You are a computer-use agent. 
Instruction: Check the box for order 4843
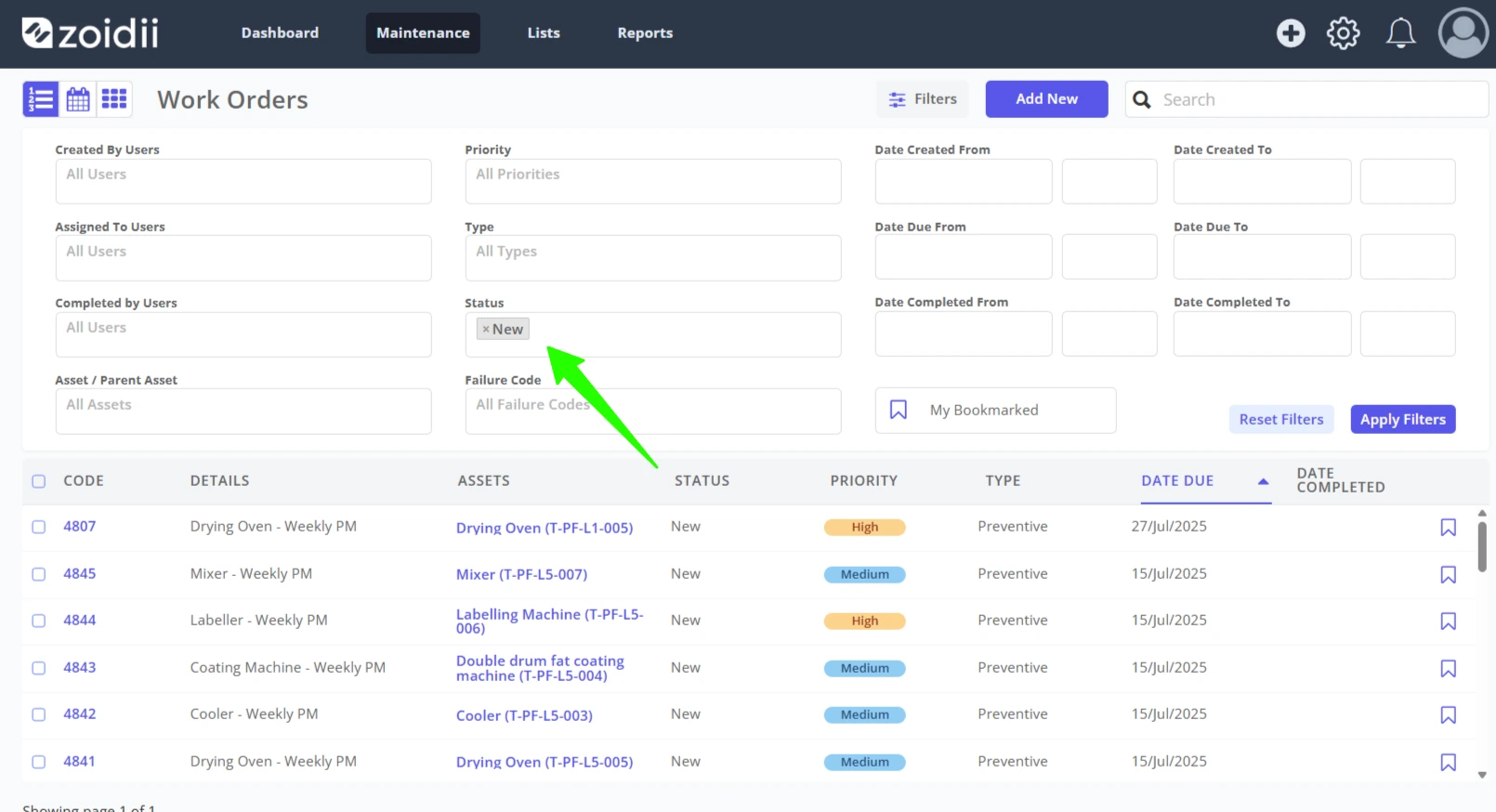[x=39, y=668]
